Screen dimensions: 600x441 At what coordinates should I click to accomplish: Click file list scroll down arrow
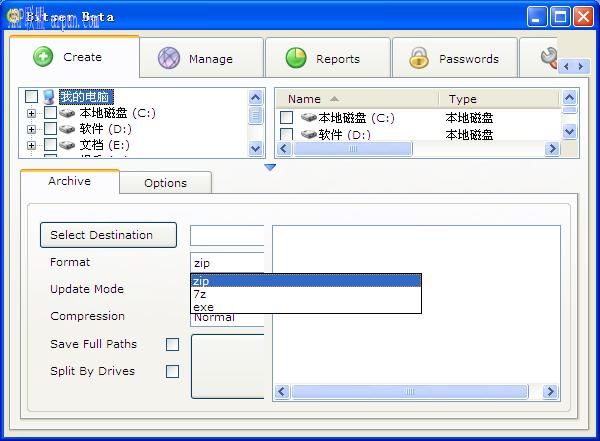tap(569, 132)
